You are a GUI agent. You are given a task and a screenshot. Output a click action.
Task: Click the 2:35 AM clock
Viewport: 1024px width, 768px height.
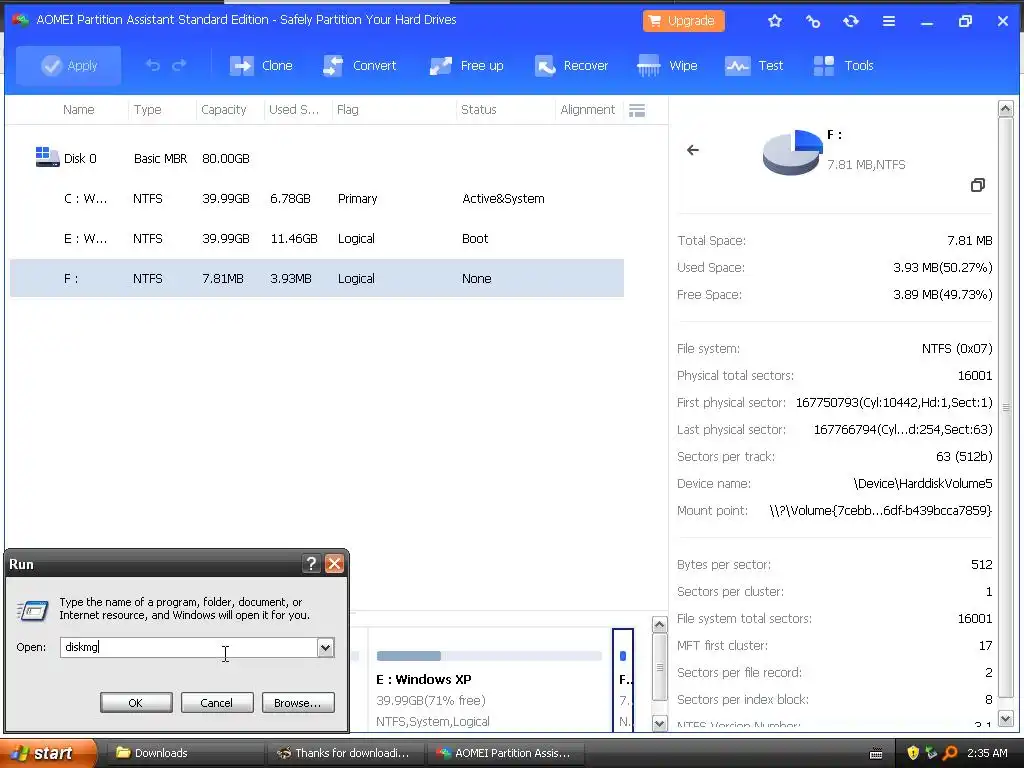pos(987,753)
